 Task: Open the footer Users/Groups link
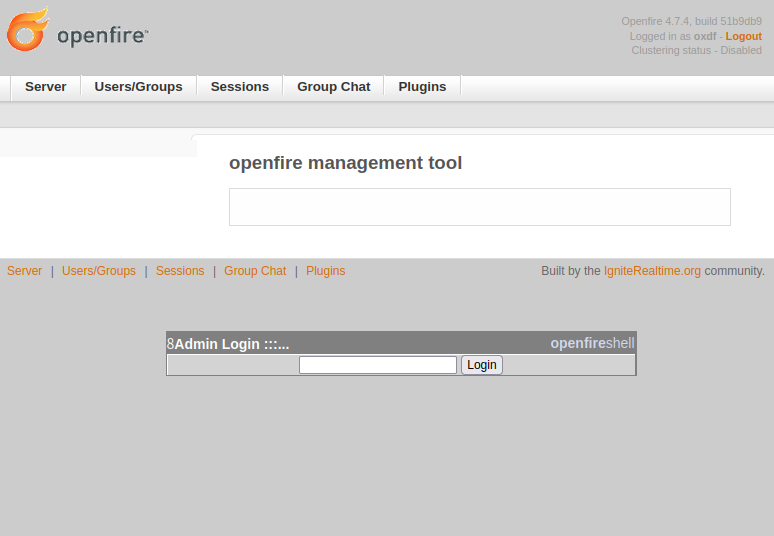(x=98, y=271)
